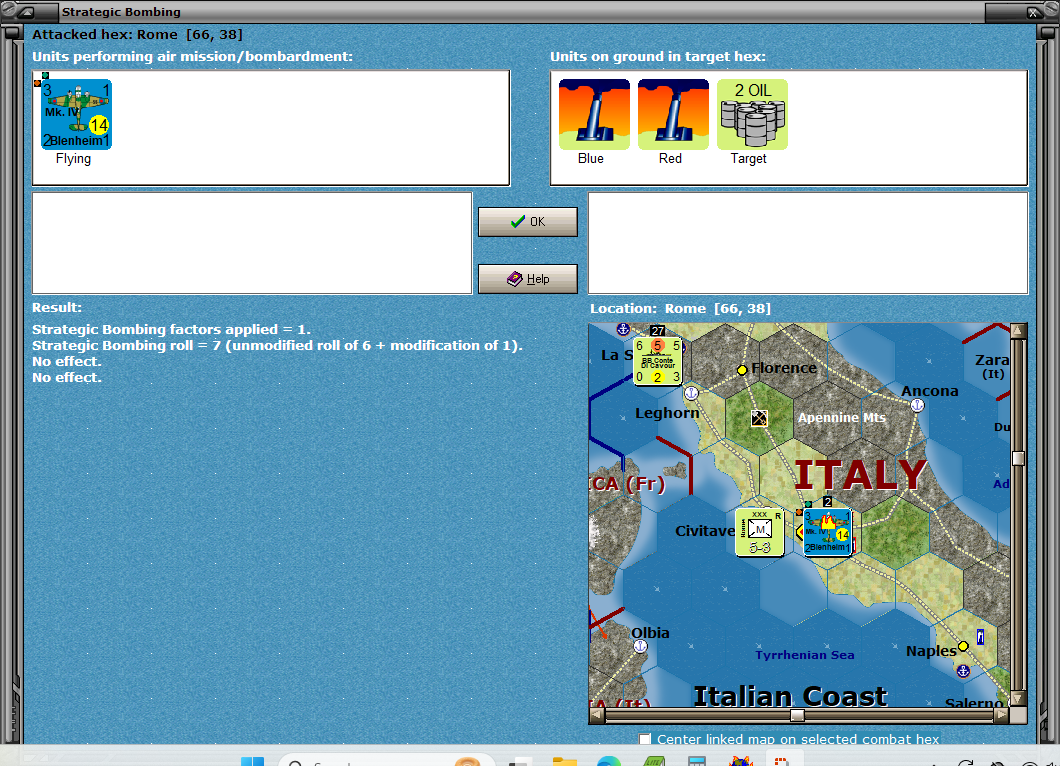Click the burning Blenheim counter on the map
The image size is (1060, 766).
pos(827,532)
